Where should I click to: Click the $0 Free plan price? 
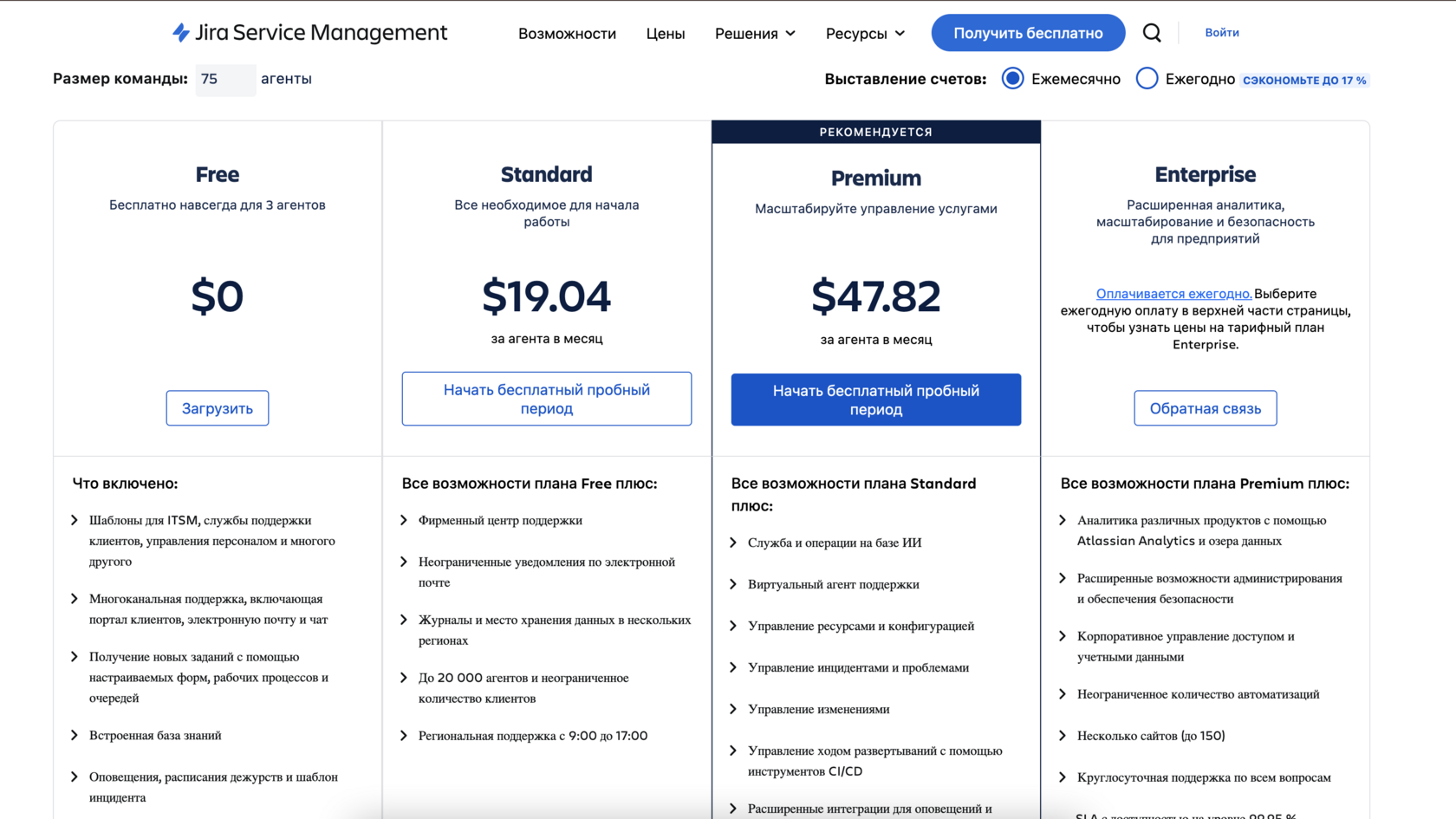pos(218,296)
